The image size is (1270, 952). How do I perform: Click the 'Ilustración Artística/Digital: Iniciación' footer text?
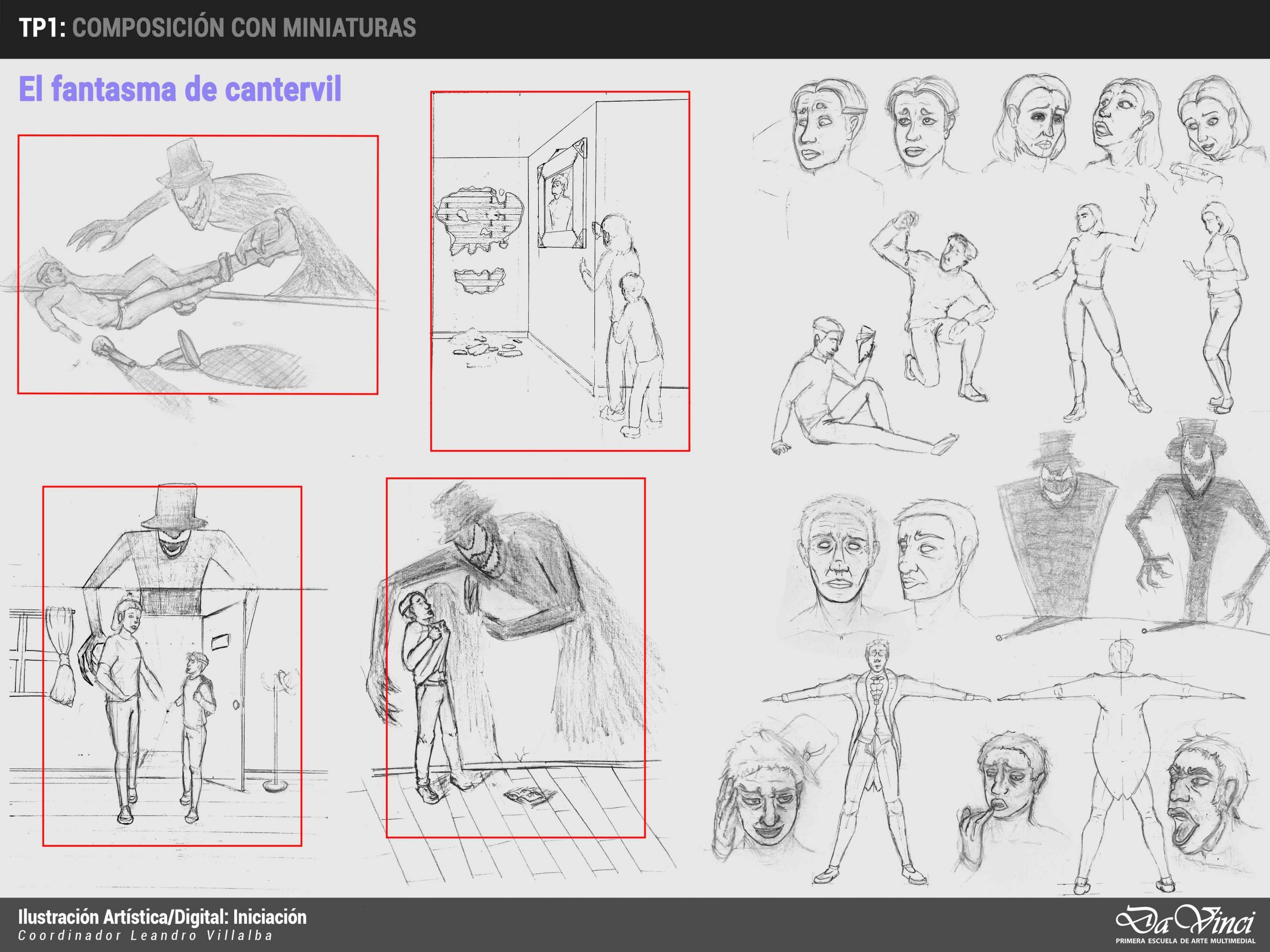(x=163, y=917)
